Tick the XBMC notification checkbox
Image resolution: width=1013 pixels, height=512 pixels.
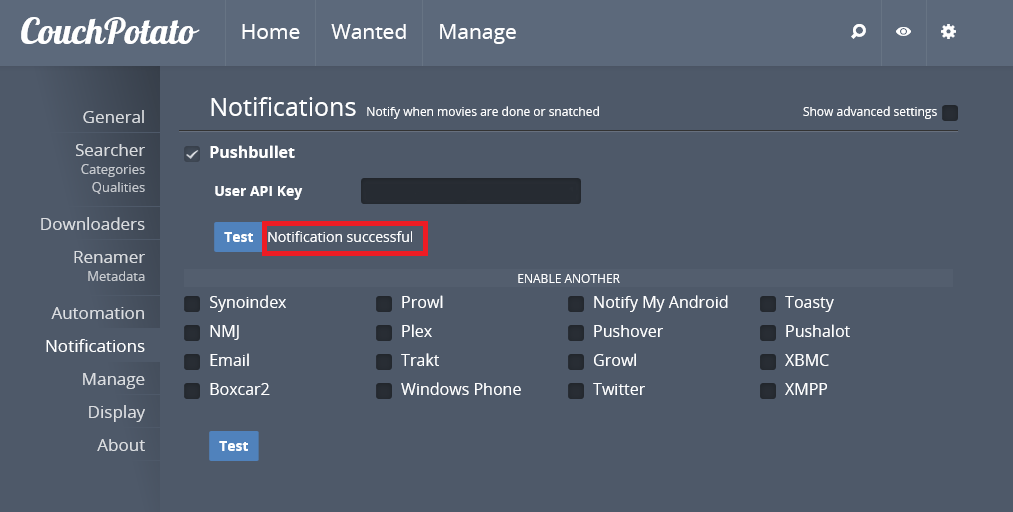(x=768, y=361)
